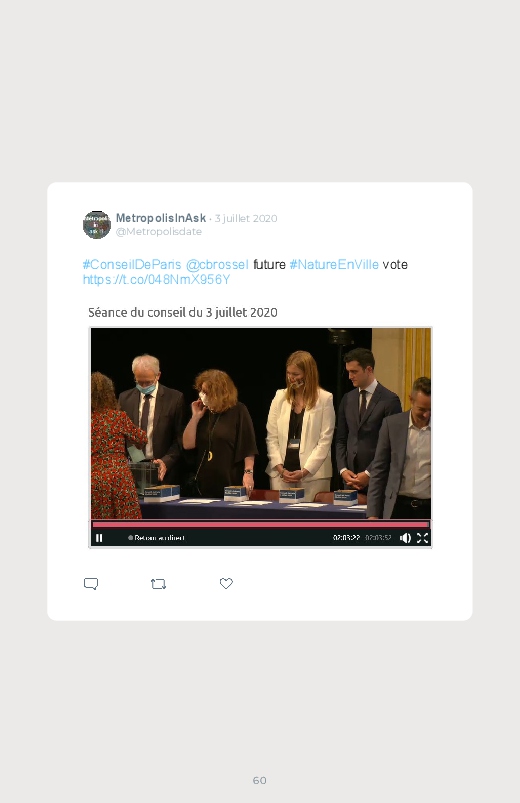Follow the t.co/048NmX956Y link
This screenshot has height=803, width=520.
pyautogui.click(x=156, y=279)
